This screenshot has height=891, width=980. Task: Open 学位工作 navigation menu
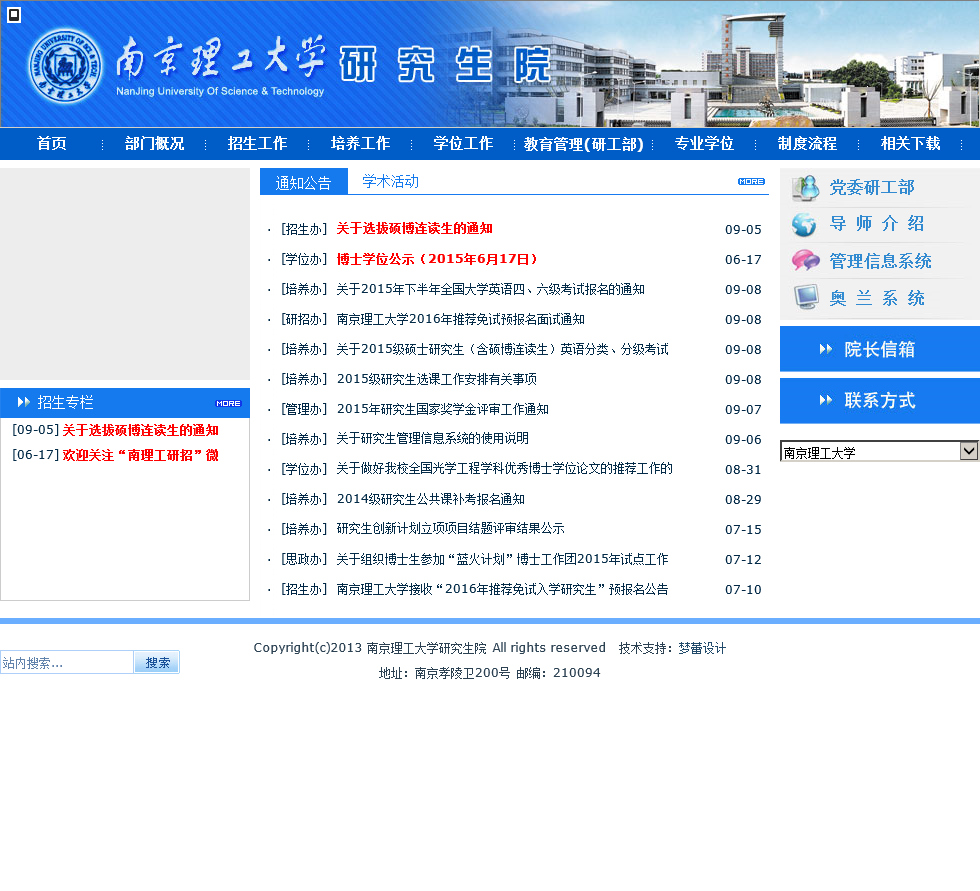[463, 144]
